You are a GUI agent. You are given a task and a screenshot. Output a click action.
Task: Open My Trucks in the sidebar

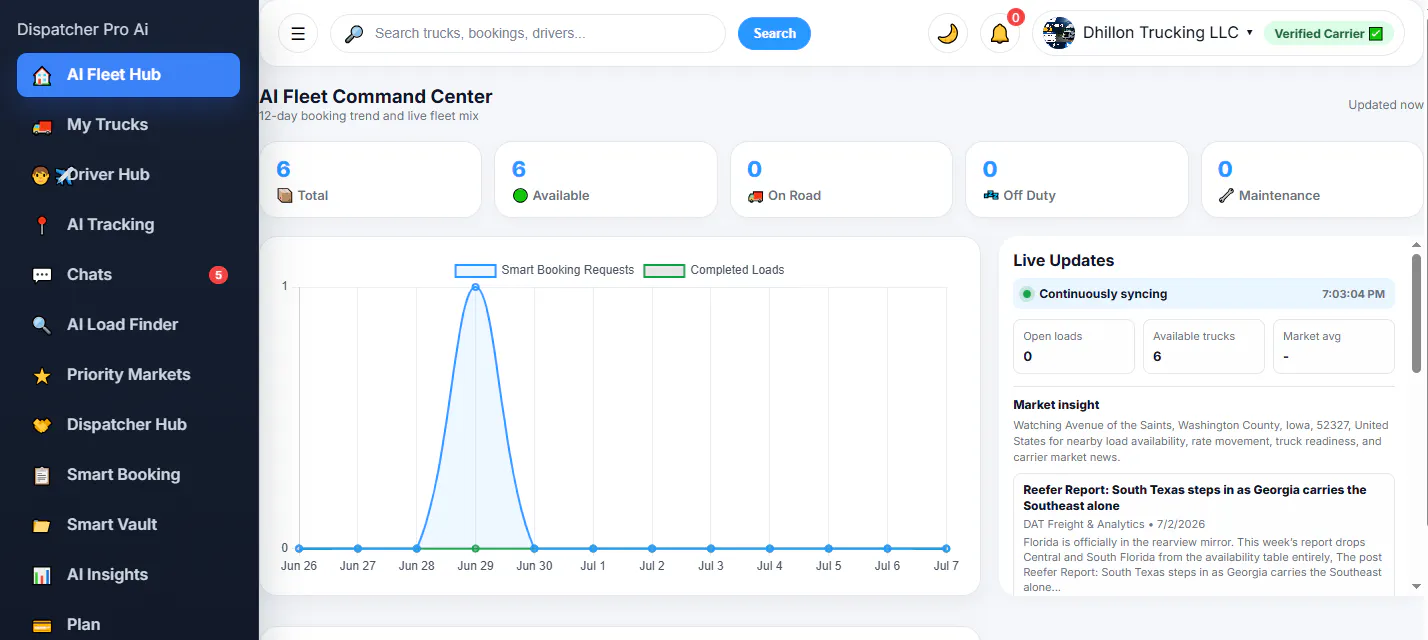[128, 125]
